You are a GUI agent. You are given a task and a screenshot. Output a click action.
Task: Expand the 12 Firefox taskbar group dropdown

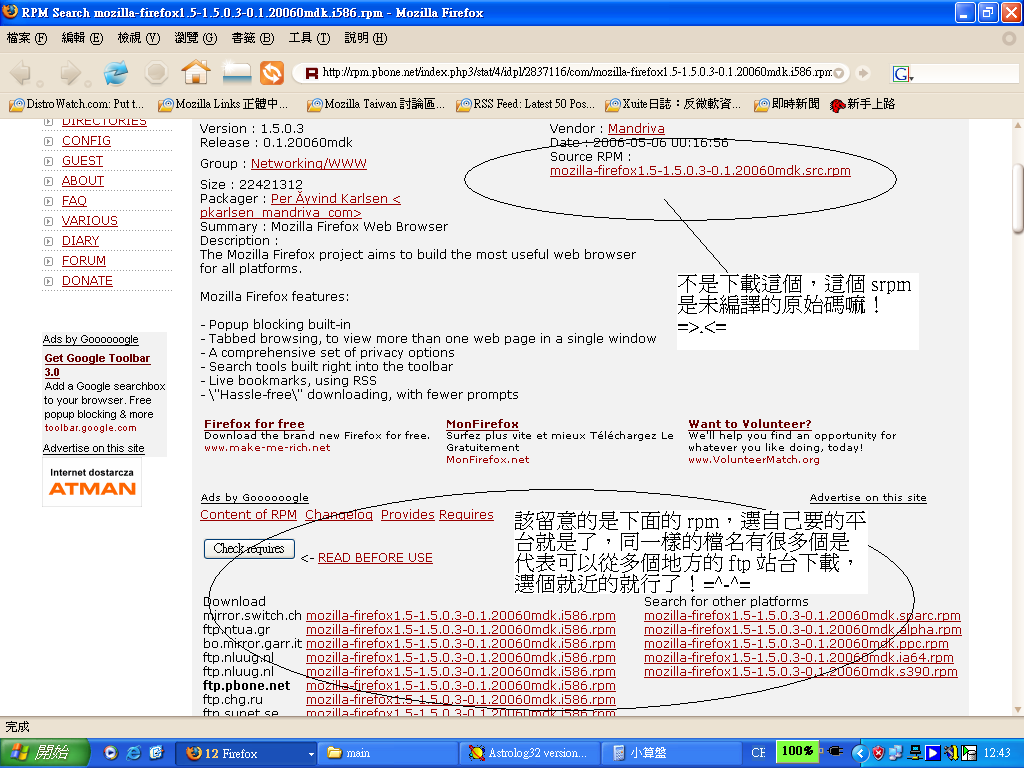click(311, 753)
